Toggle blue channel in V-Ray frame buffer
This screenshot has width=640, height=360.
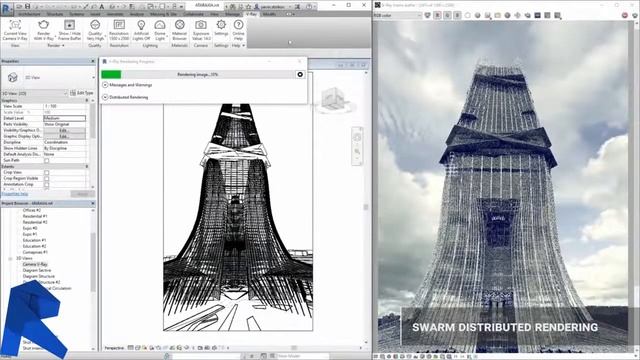click(x=457, y=15)
